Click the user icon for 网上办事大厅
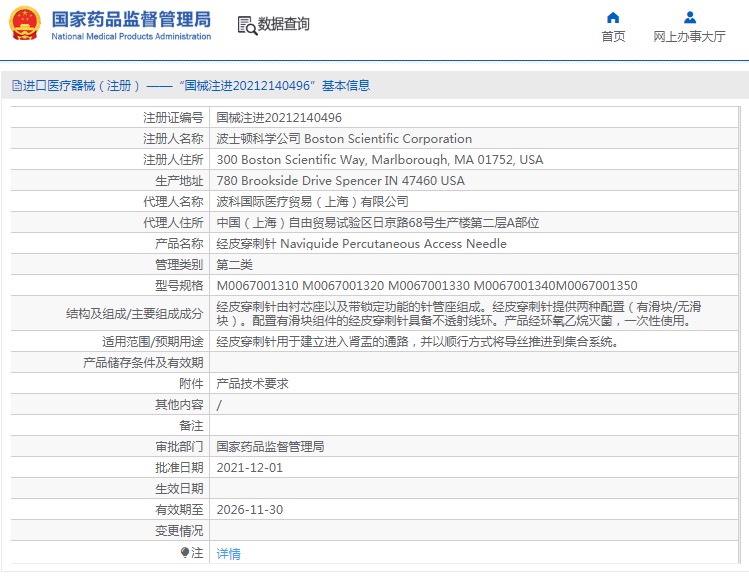Image resolution: width=749 pixels, height=578 pixels. 690,18
